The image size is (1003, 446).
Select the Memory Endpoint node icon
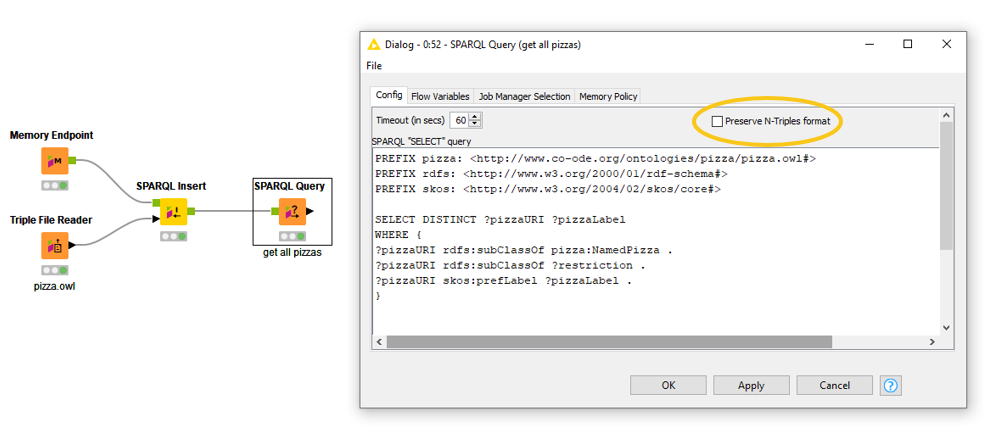click(x=55, y=161)
